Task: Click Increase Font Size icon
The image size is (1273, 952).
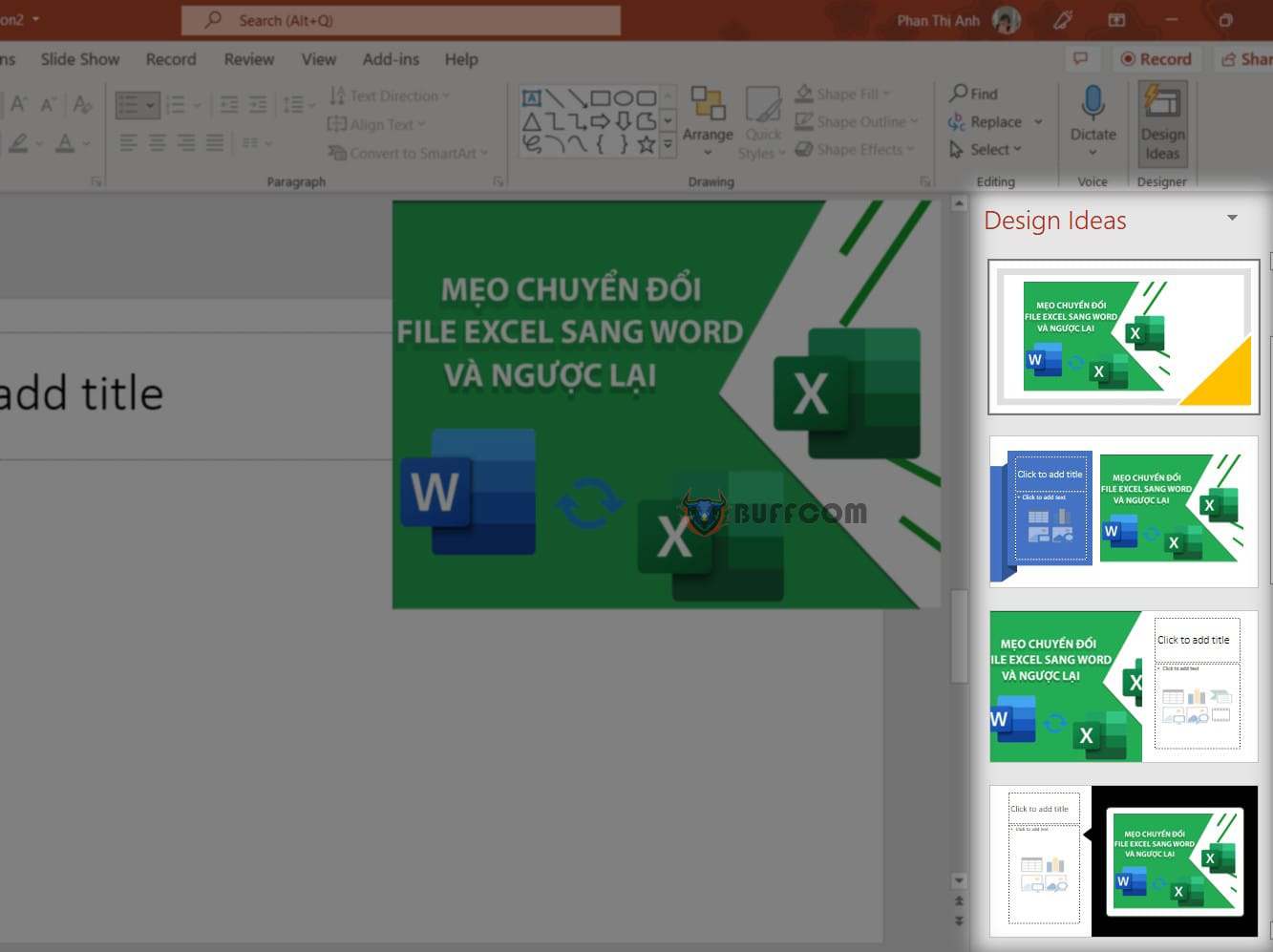Action: pyautogui.click(x=18, y=104)
